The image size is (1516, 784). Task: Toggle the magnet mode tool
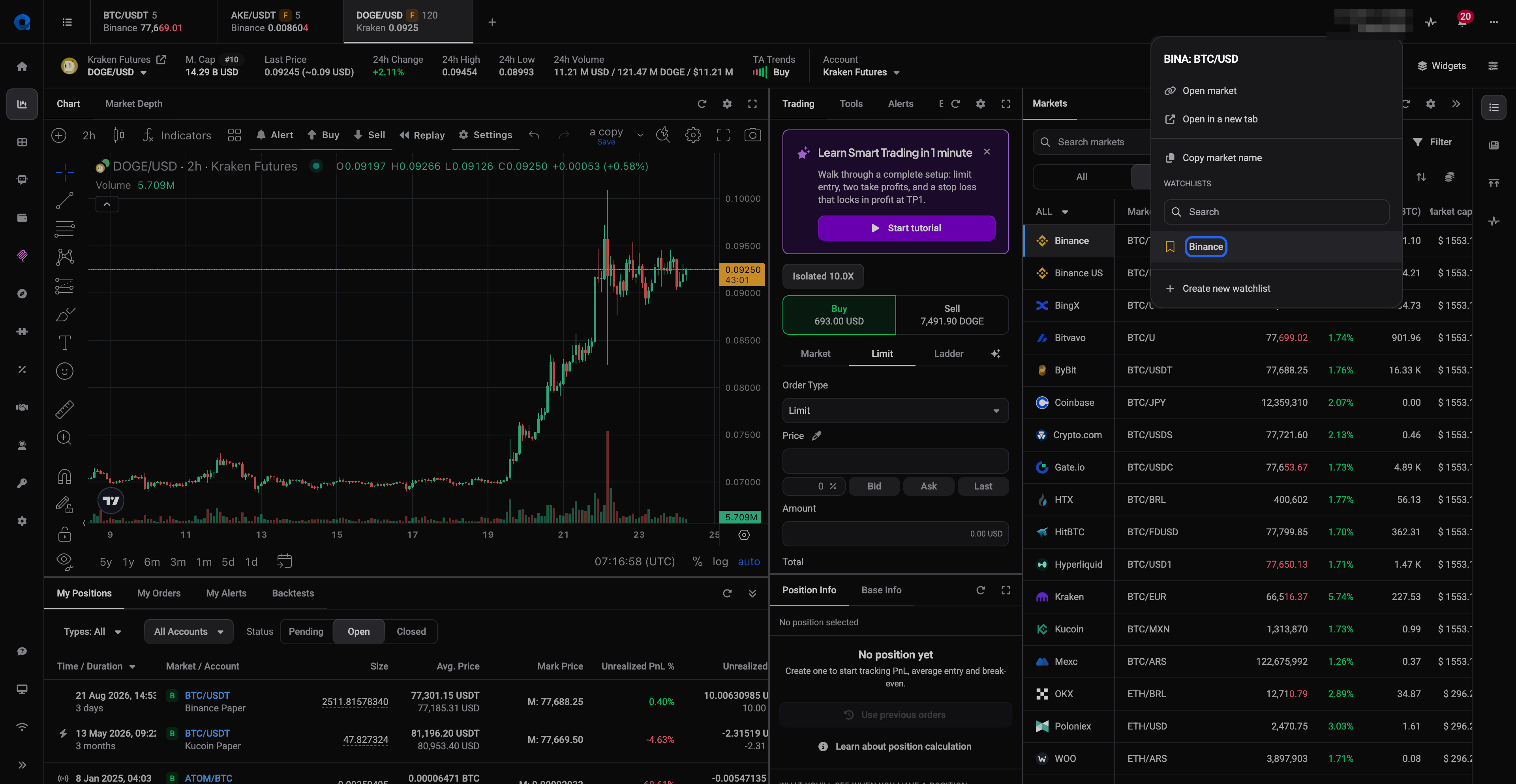point(65,476)
